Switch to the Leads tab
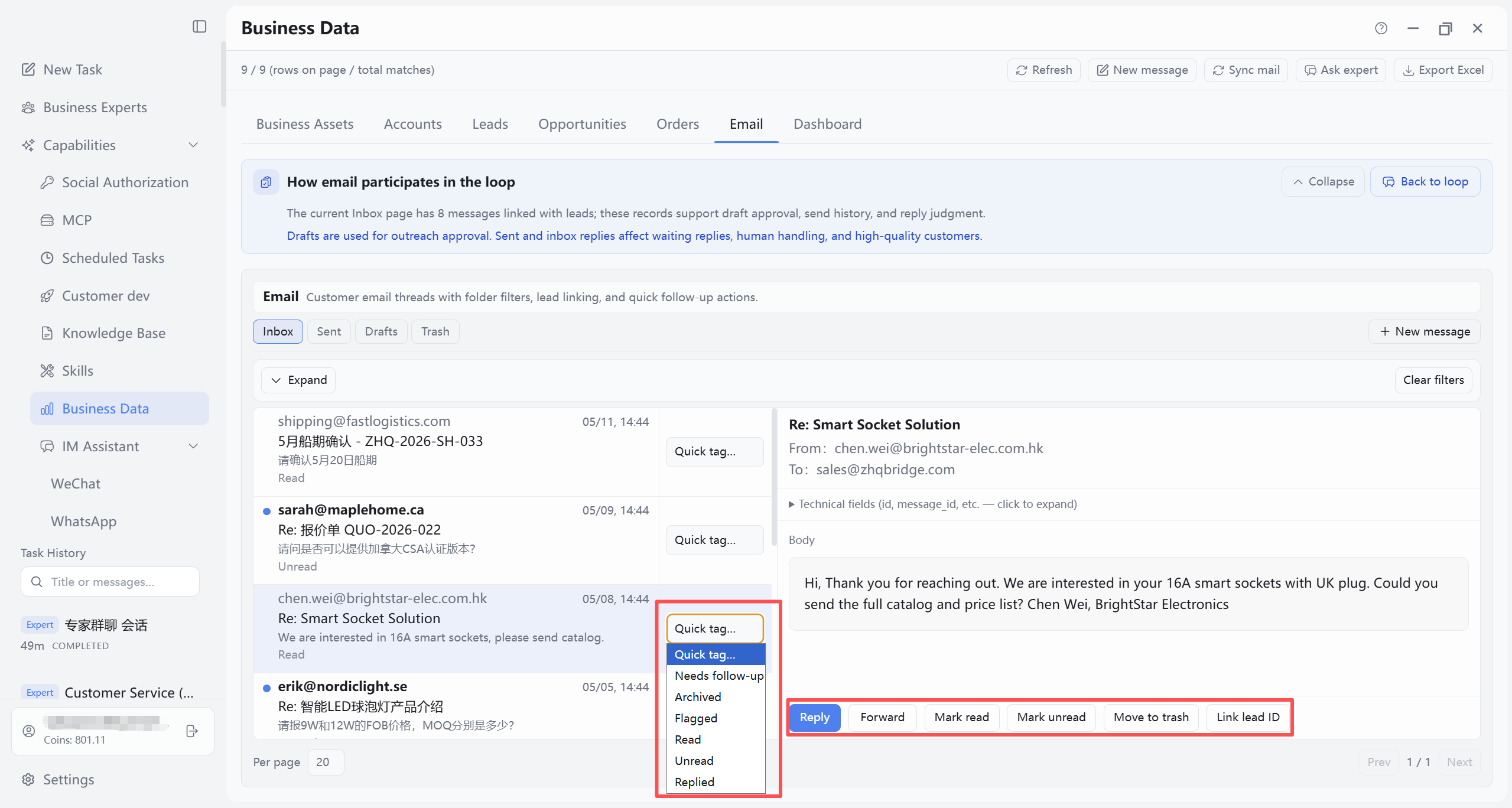 click(x=490, y=125)
